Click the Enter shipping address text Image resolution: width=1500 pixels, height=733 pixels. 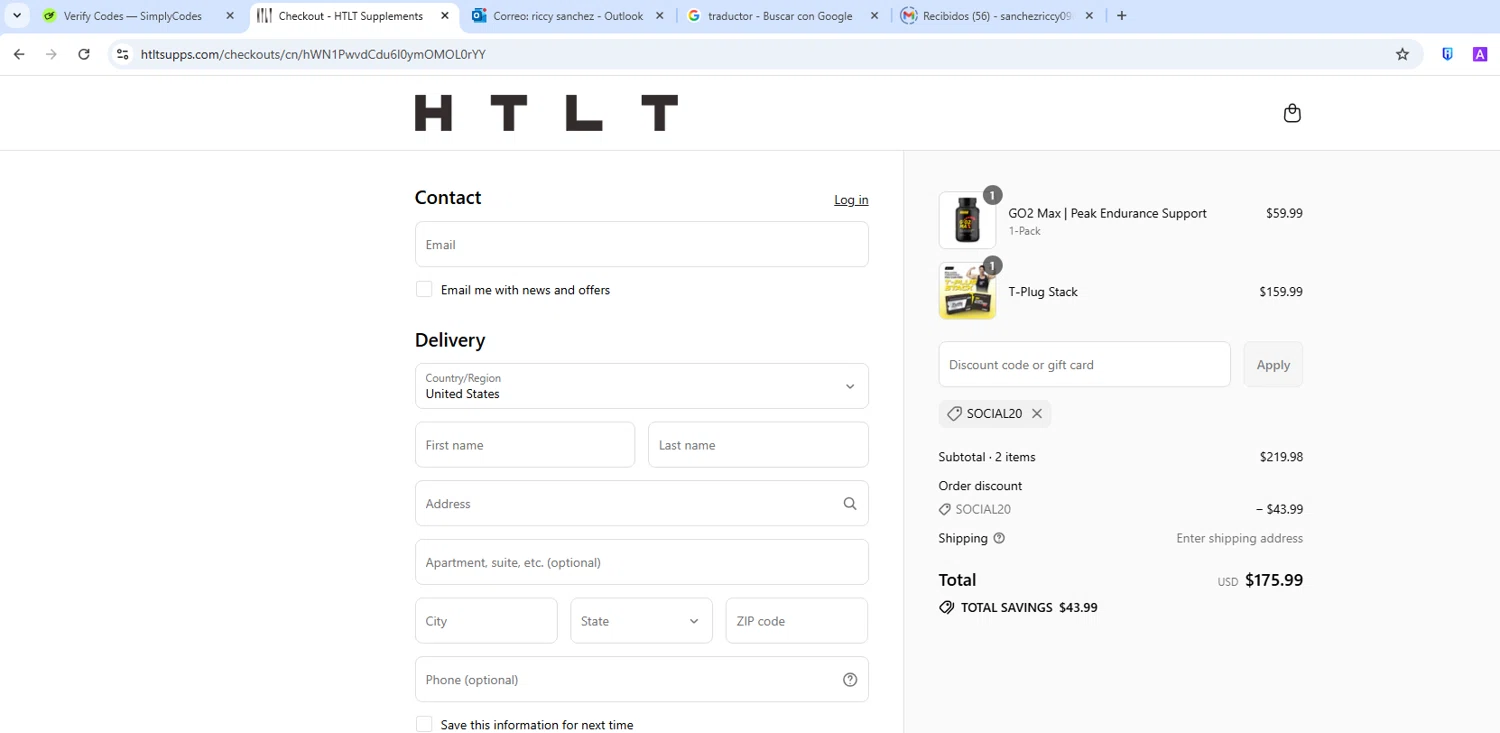pyautogui.click(x=1239, y=538)
